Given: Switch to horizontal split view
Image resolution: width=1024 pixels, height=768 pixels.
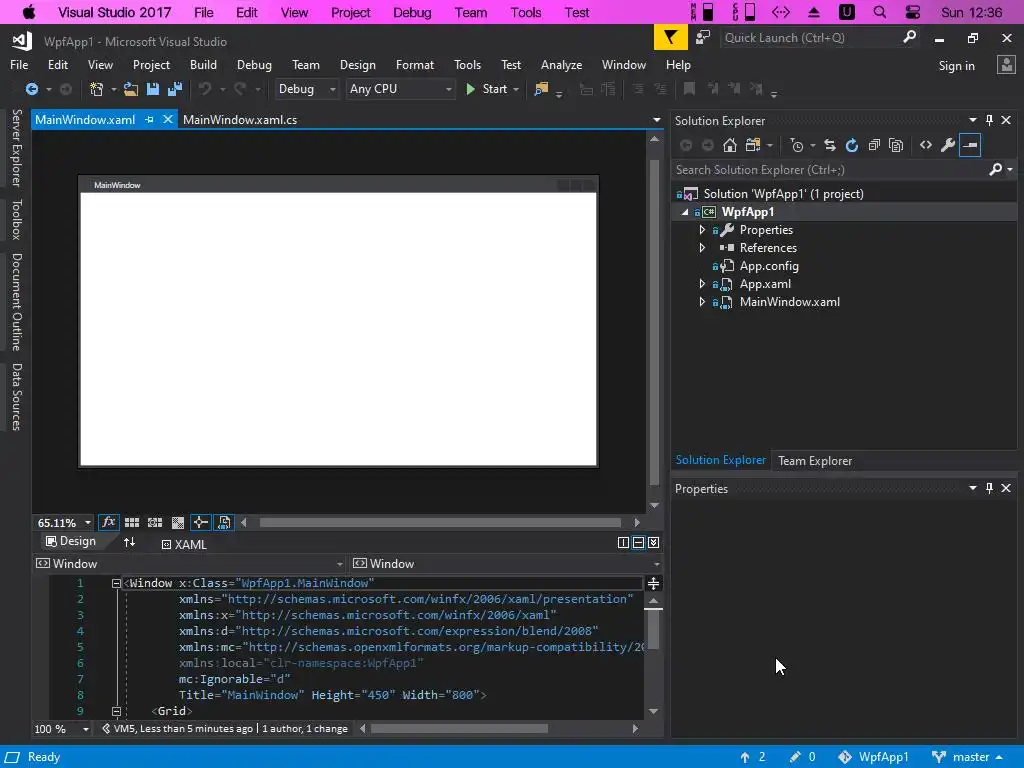Looking at the screenshot, I should coord(638,543).
